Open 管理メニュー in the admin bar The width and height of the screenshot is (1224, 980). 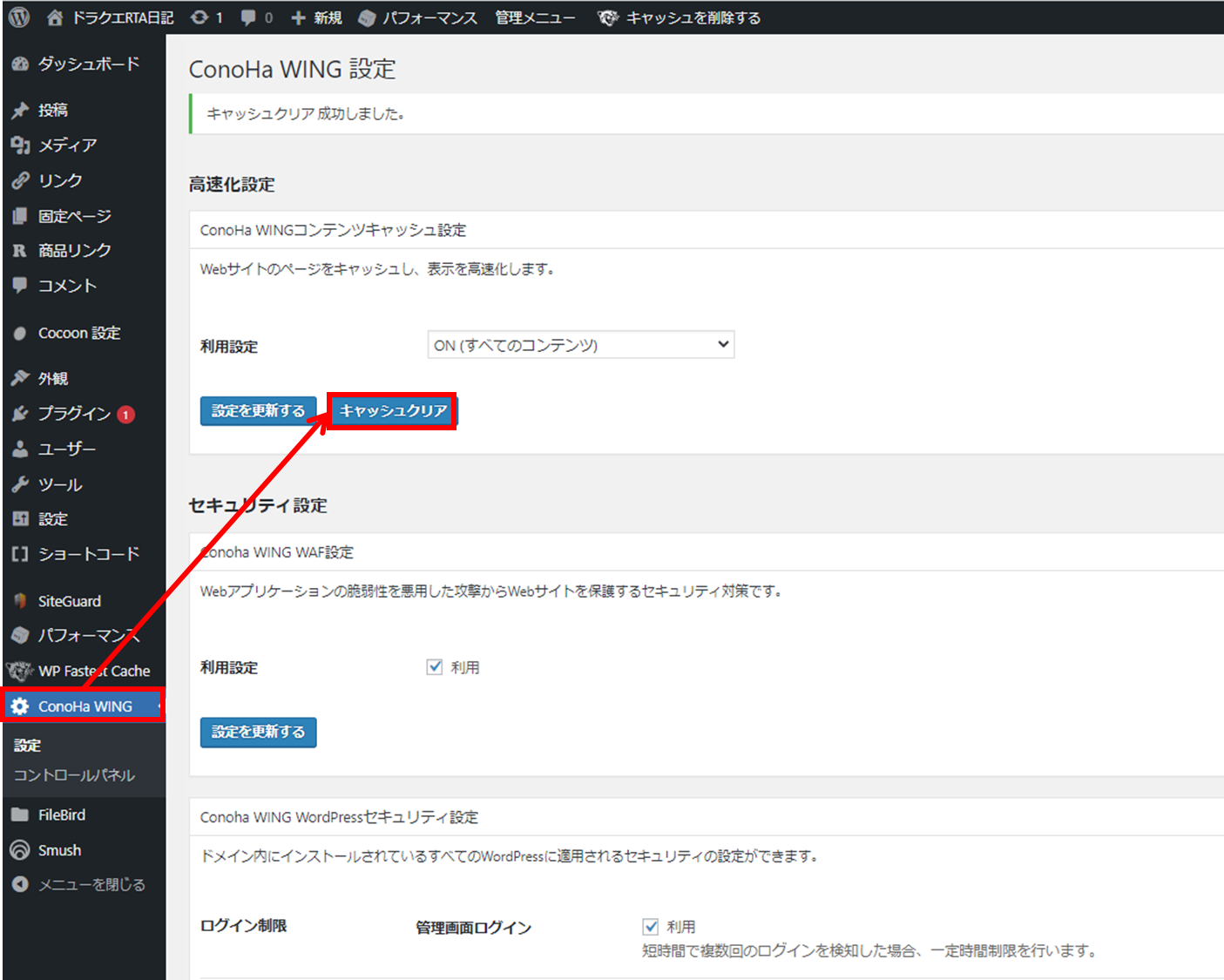click(535, 17)
